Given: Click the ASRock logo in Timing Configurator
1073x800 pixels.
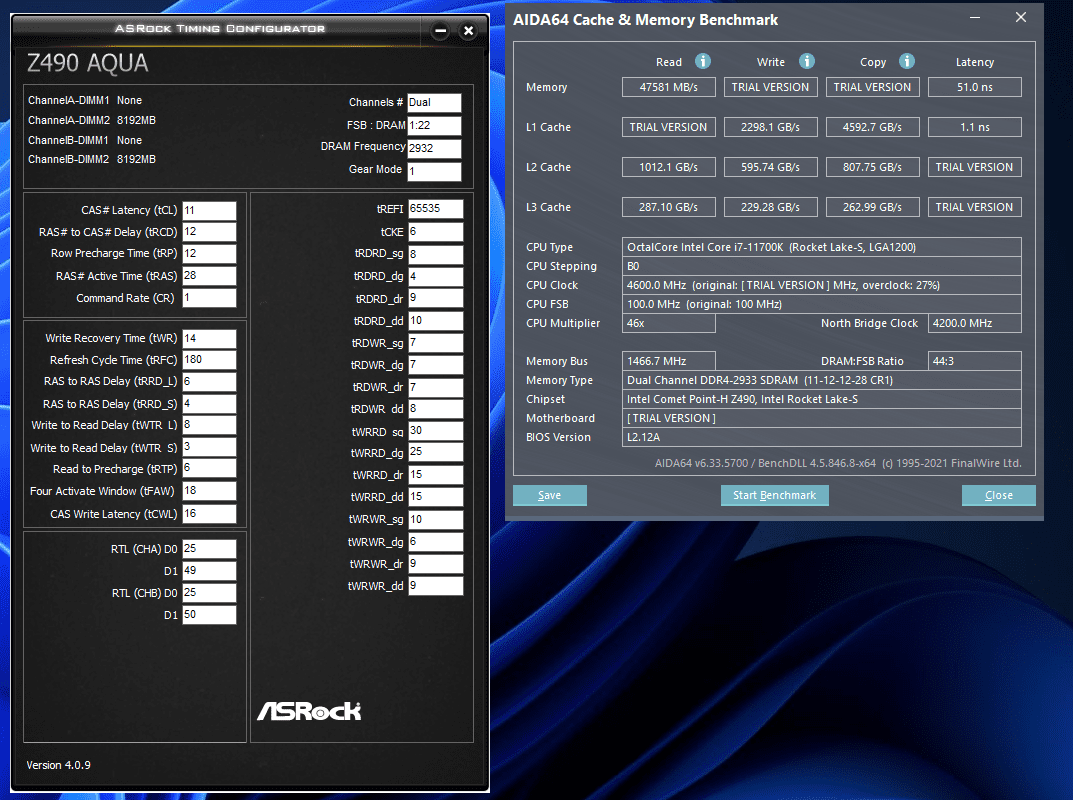Looking at the screenshot, I should (309, 711).
